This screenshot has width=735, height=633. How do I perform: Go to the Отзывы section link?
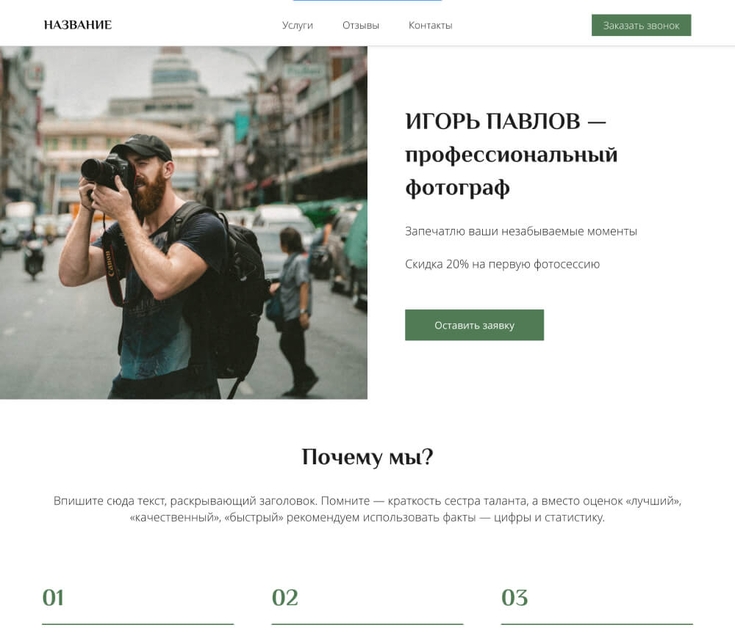tap(360, 25)
